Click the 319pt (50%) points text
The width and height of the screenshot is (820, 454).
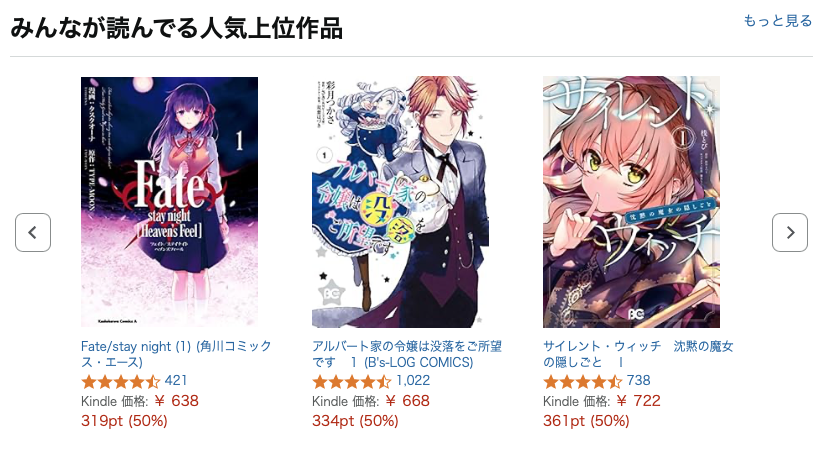(x=124, y=421)
